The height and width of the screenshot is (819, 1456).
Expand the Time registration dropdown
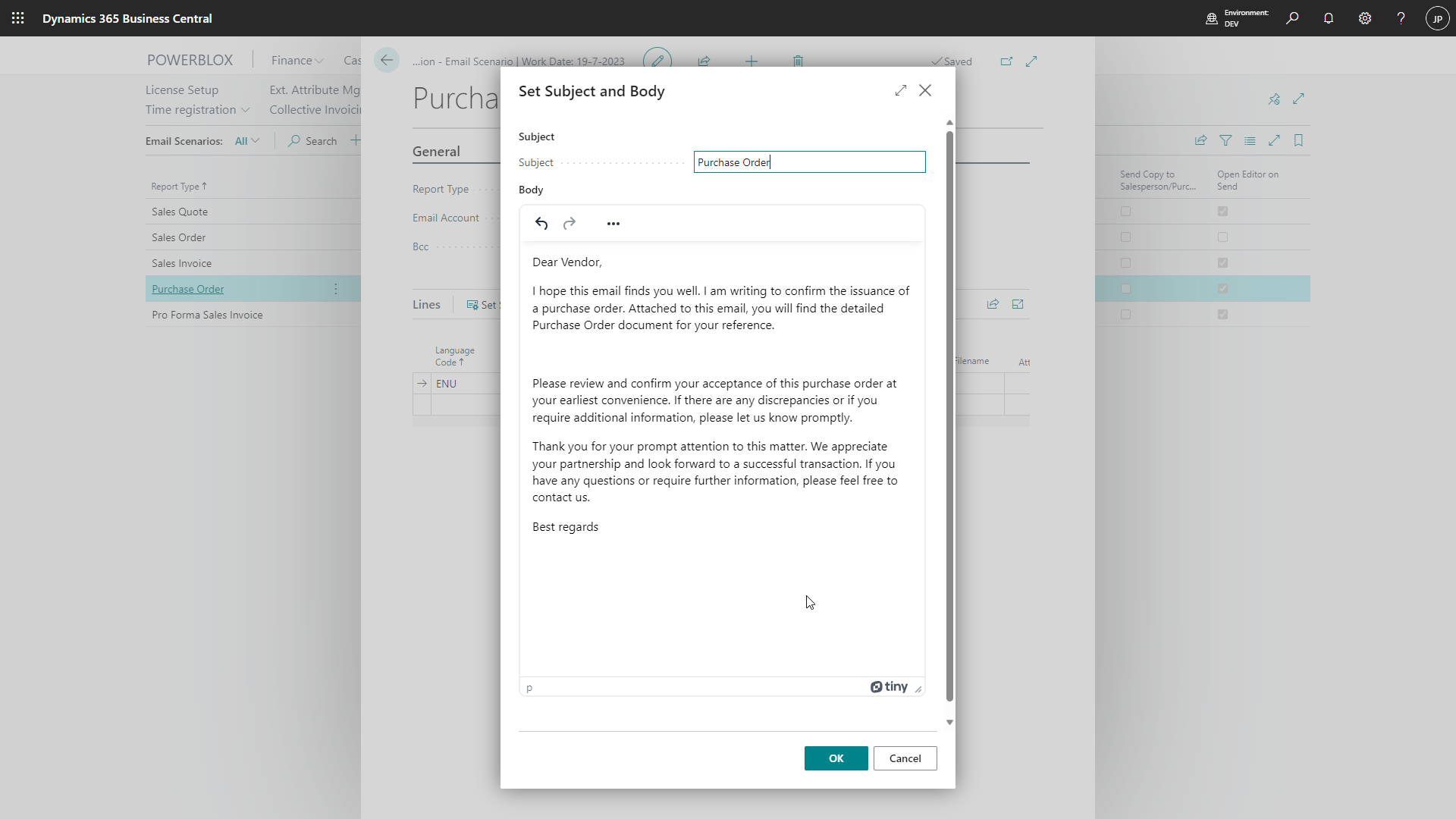[x=197, y=110]
